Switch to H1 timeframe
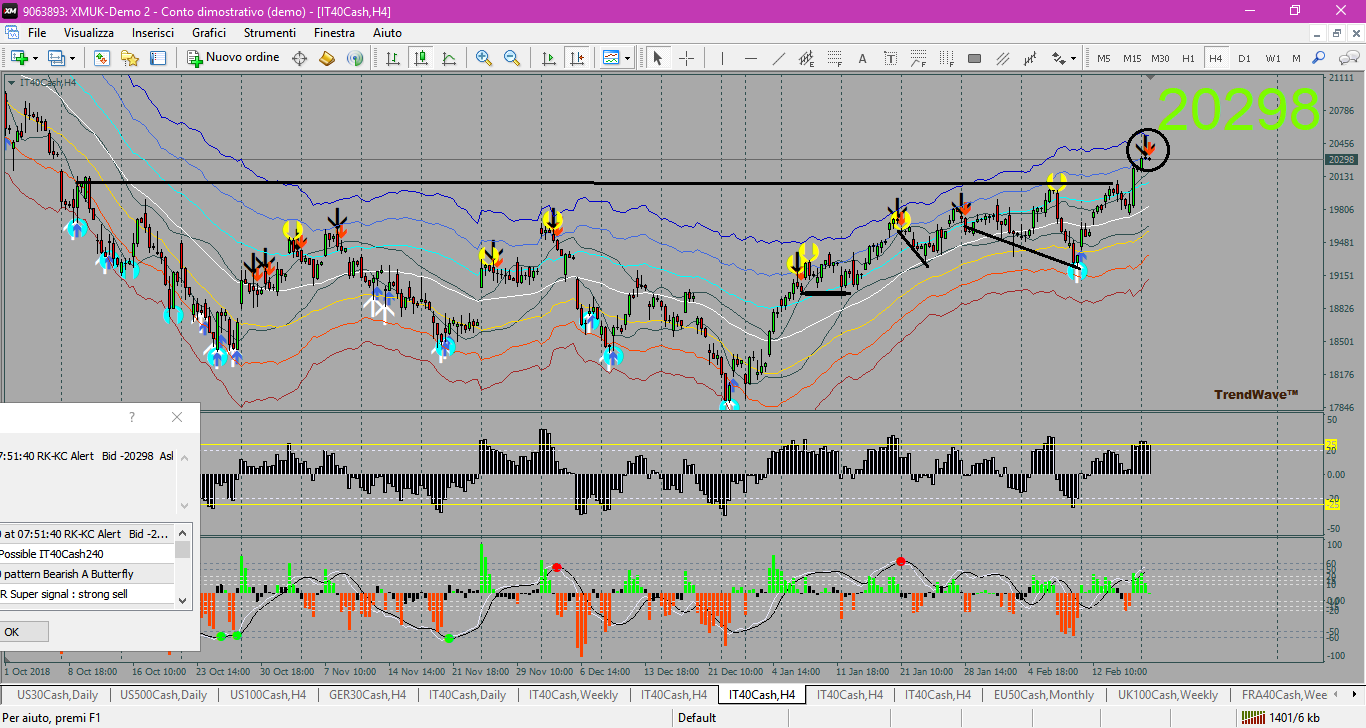The height and width of the screenshot is (728, 1366). coord(1188,58)
